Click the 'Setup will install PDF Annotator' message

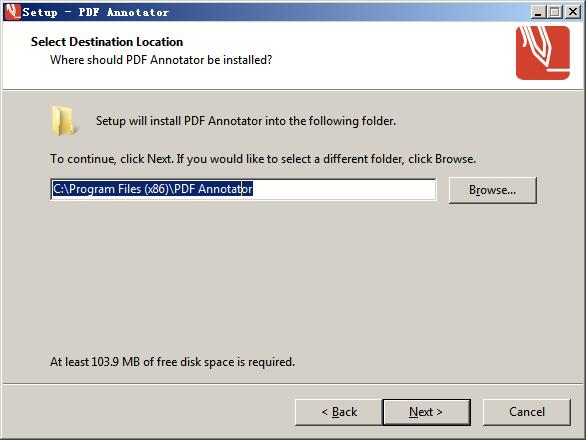[x=246, y=121]
